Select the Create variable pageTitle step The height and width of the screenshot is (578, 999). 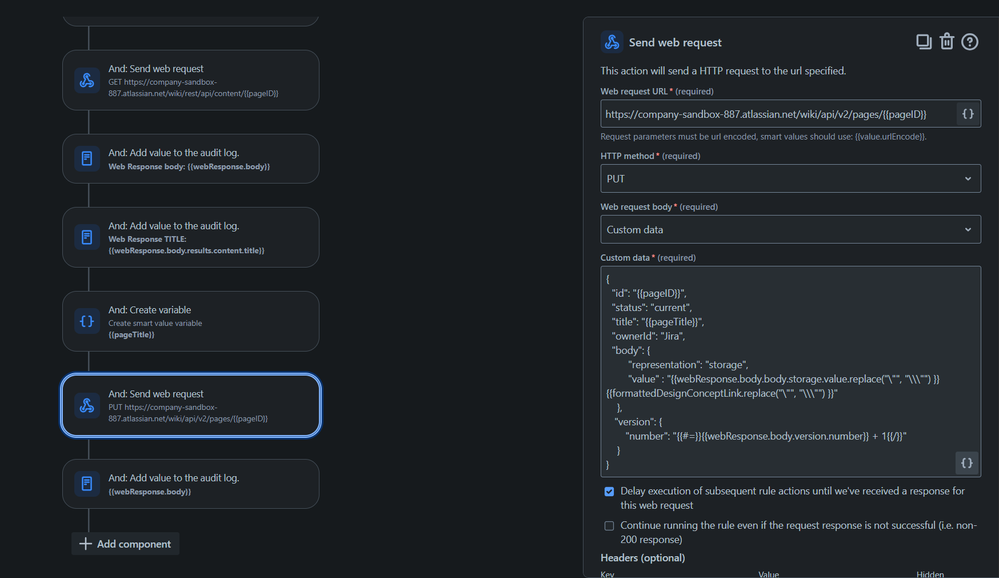tap(190, 321)
